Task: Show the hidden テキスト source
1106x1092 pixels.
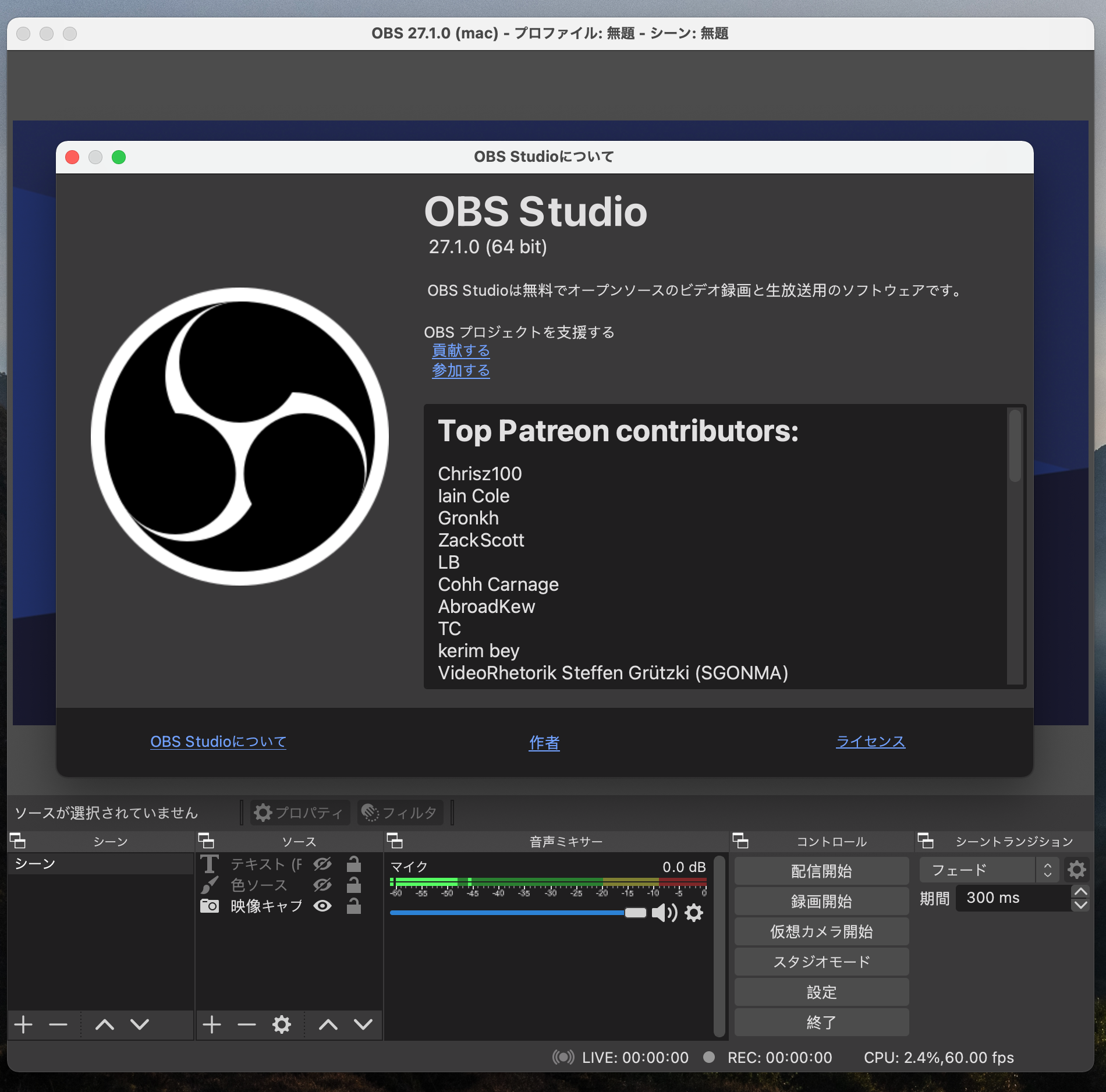Action: [323, 864]
